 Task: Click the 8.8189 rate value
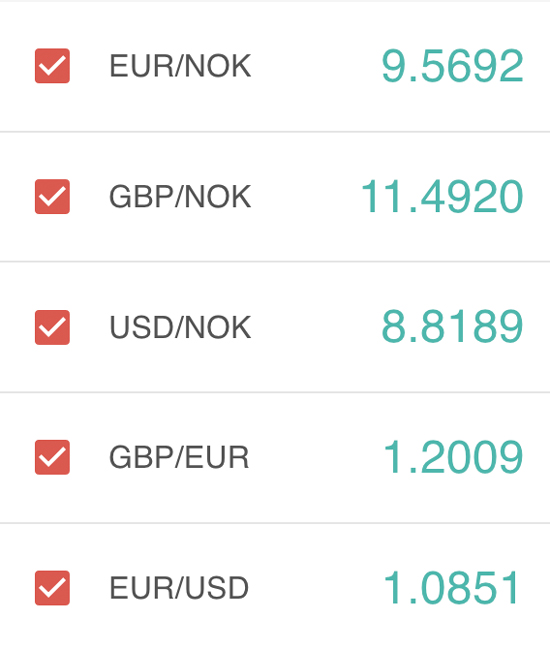(452, 327)
